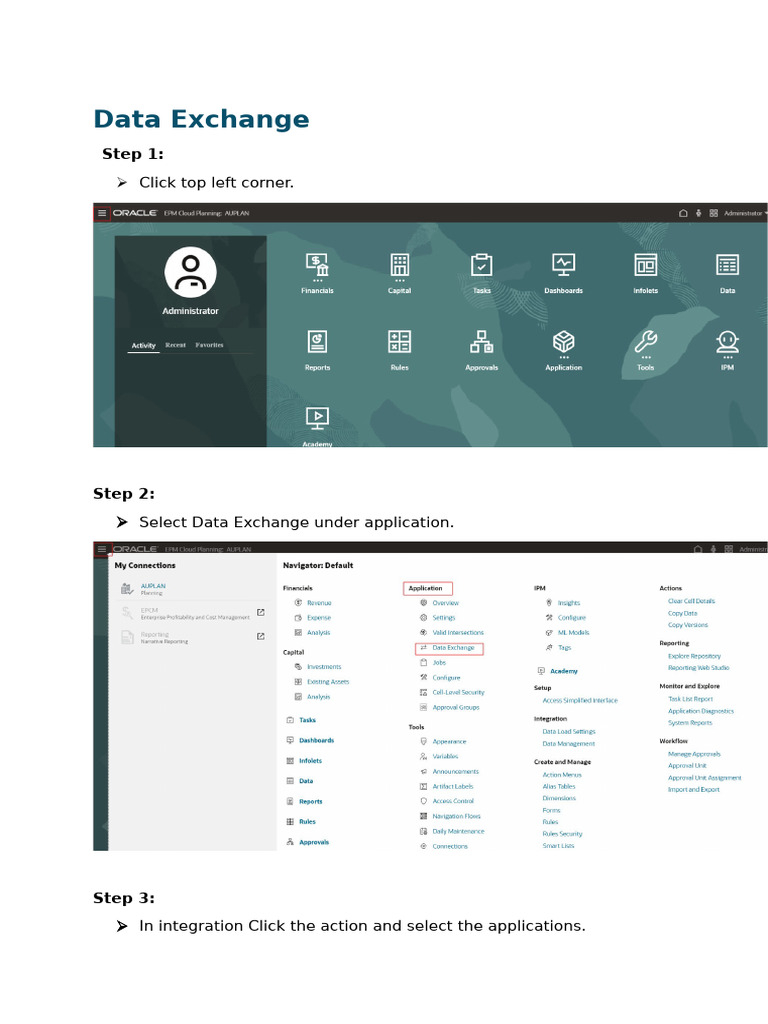Open Action Menus under Create and Manage
The height and width of the screenshot is (1024, 768).
pos(562,775)
